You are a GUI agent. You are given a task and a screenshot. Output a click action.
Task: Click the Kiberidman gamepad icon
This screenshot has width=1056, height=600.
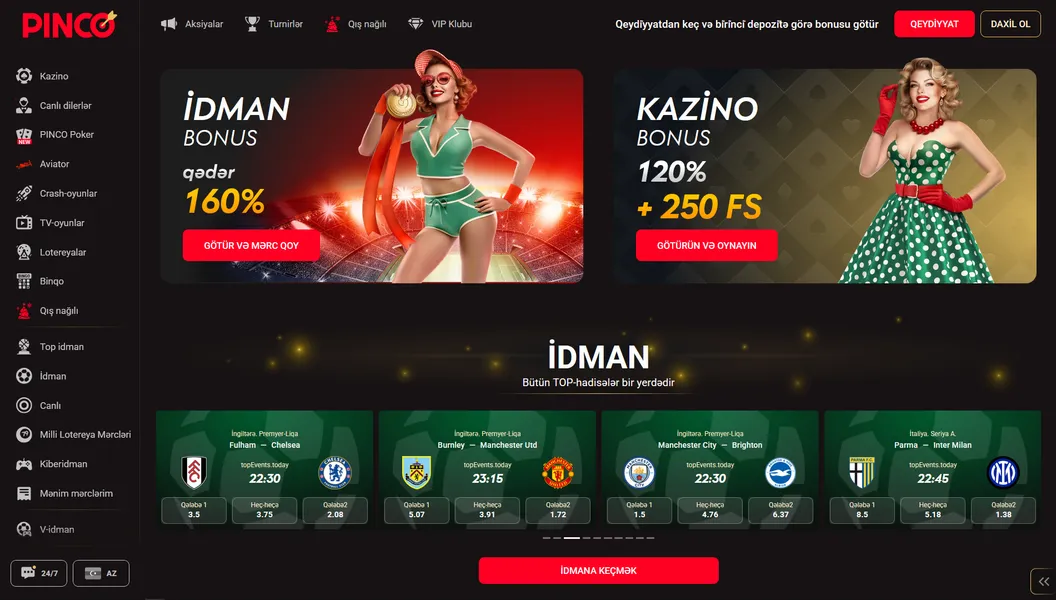coord(24,465)
